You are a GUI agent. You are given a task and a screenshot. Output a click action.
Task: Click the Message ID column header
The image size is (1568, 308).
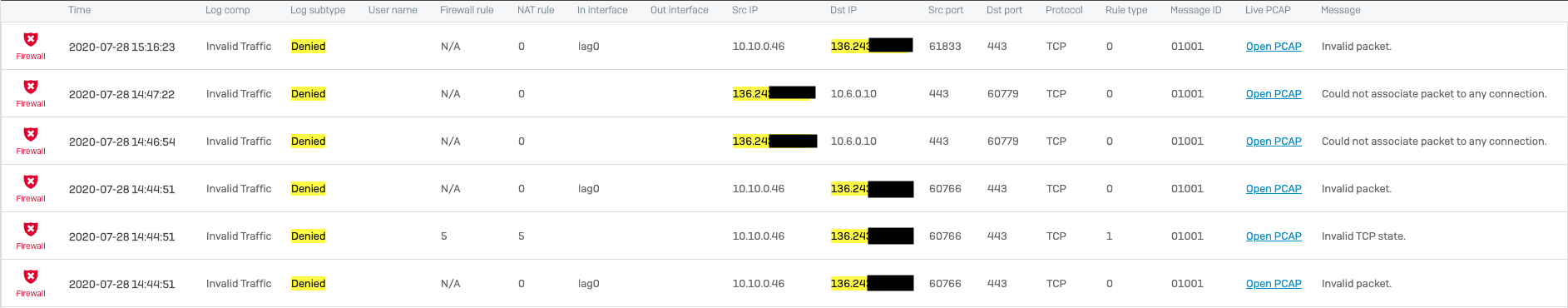[x=1196, y=10]
